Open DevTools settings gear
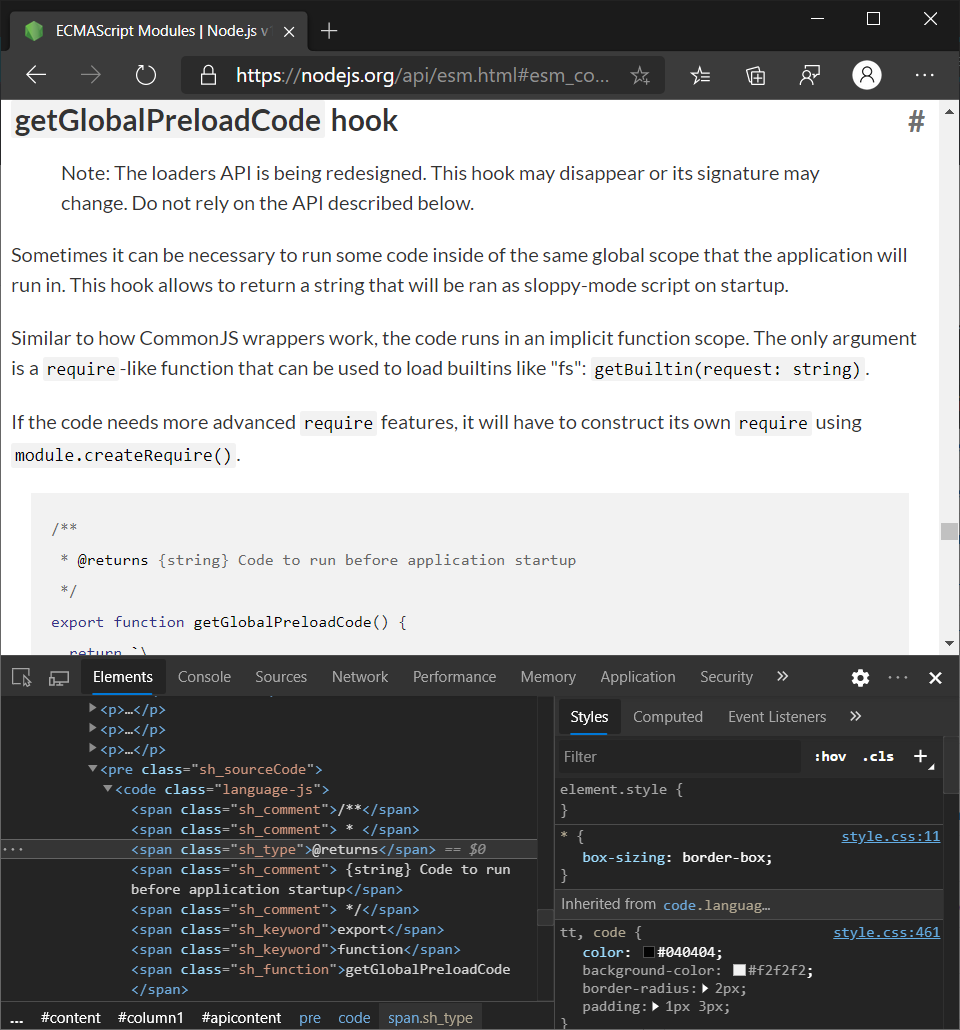The image size is (960, 1030). coord(860,678)
